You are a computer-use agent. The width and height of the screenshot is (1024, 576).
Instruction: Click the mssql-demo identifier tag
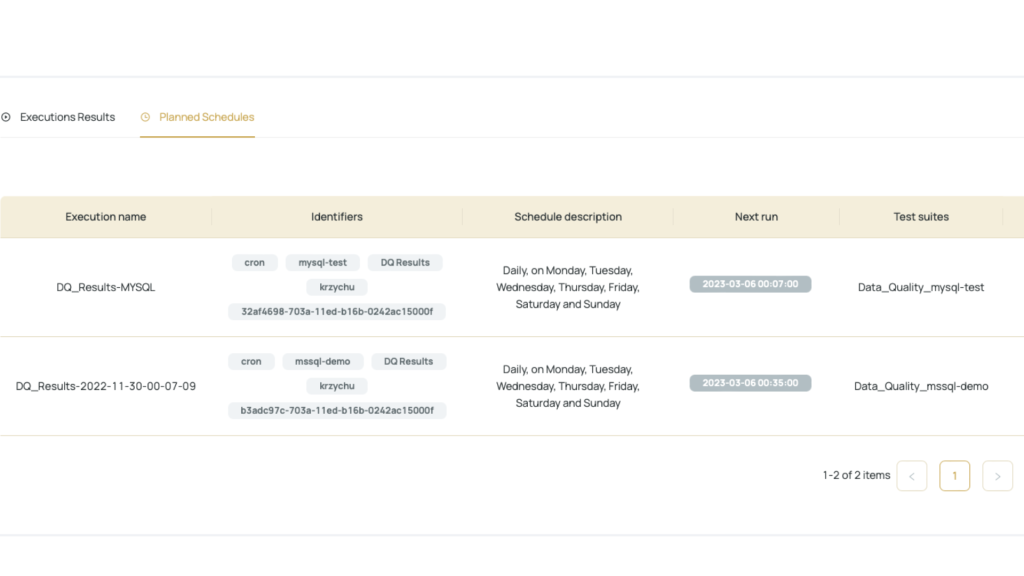(323, 361)
